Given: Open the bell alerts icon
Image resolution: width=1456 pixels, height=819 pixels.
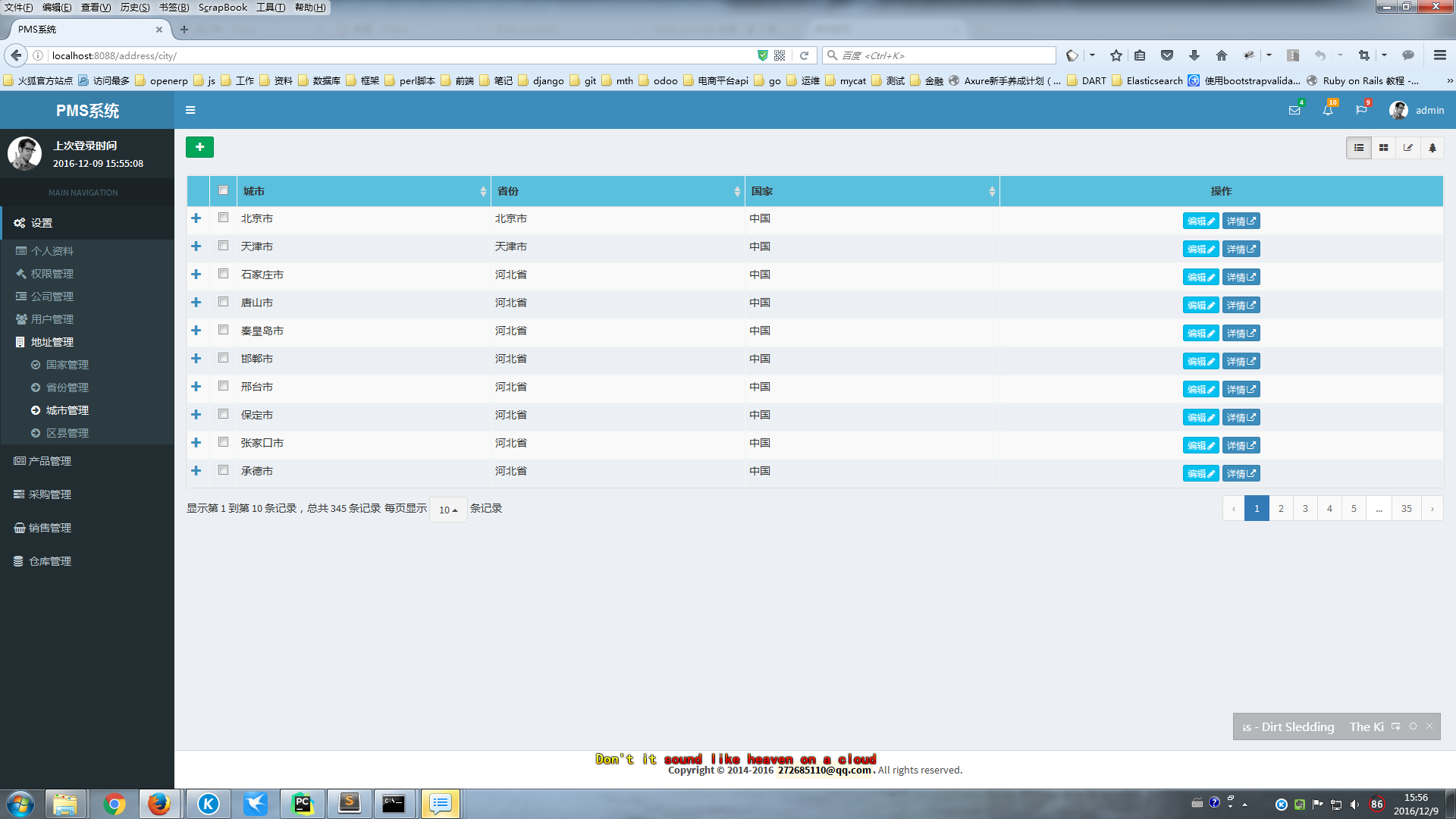Looking at the screenshot, I should pyautogui.click(x=1328, y=110).
